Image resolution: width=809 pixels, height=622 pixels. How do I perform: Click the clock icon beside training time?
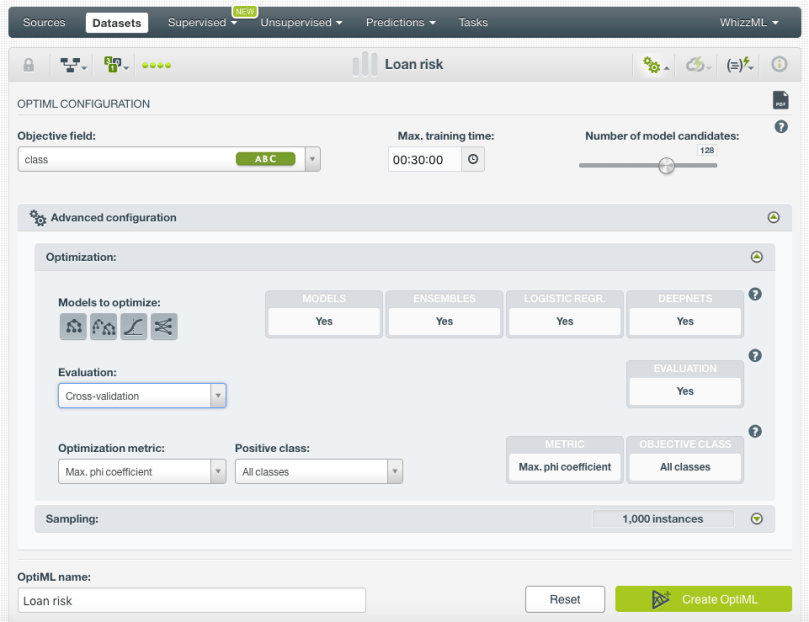473,159
